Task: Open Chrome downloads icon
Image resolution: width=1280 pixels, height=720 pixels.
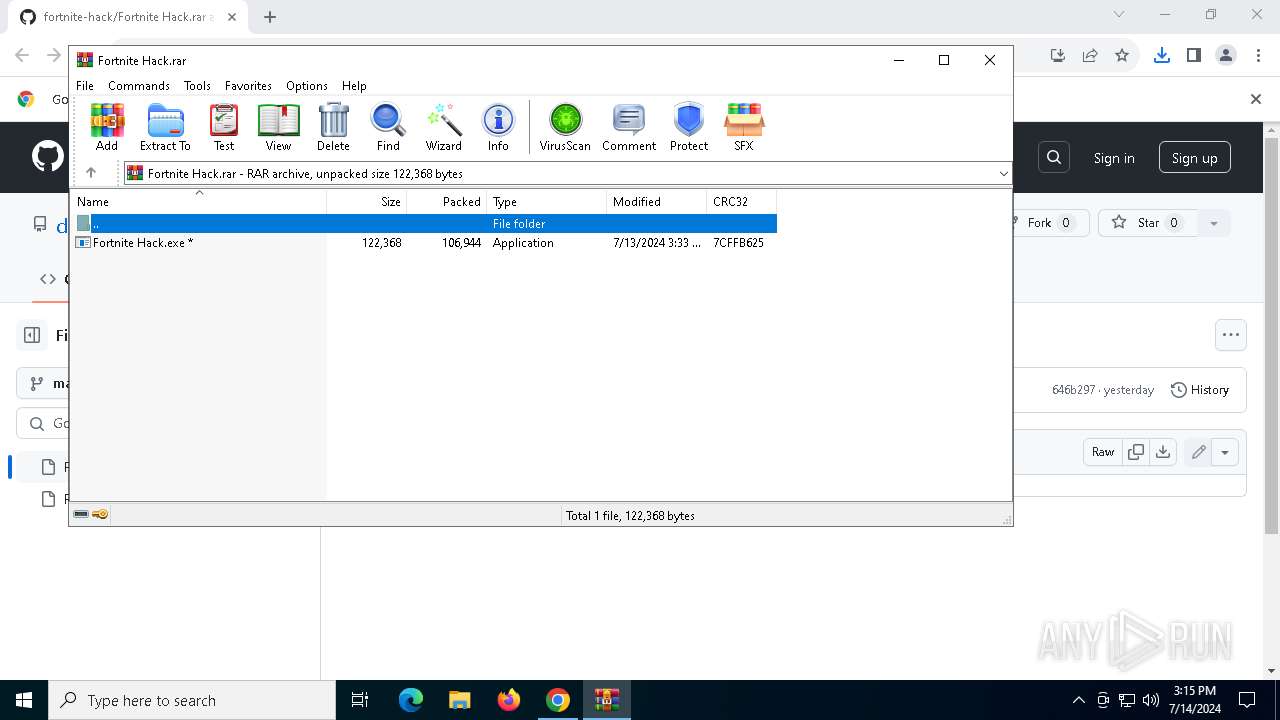Action: tap(1161, 55)
